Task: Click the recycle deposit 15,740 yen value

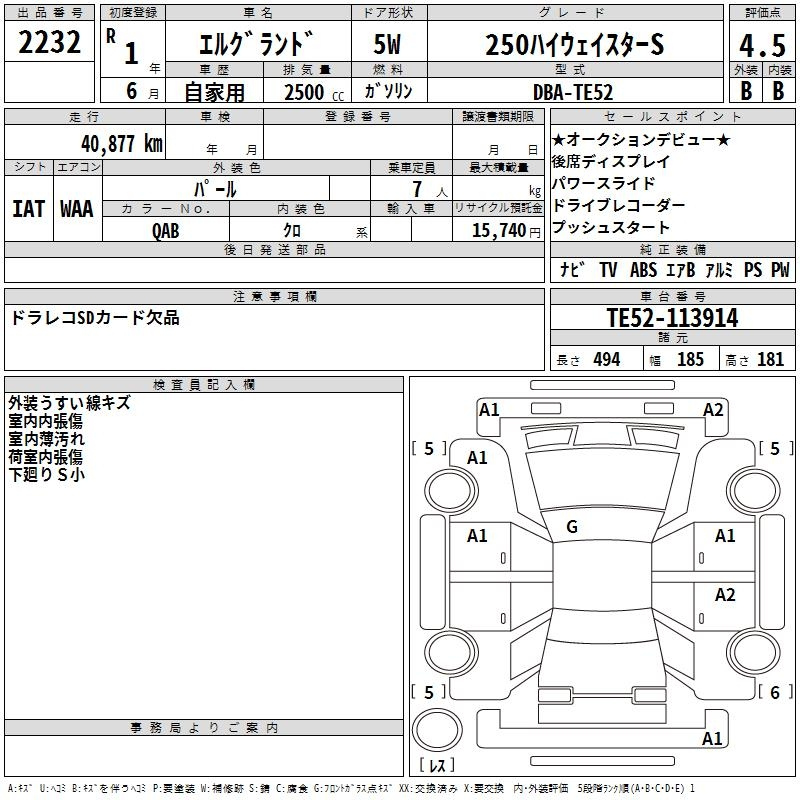Action: [x=498, y=230]
